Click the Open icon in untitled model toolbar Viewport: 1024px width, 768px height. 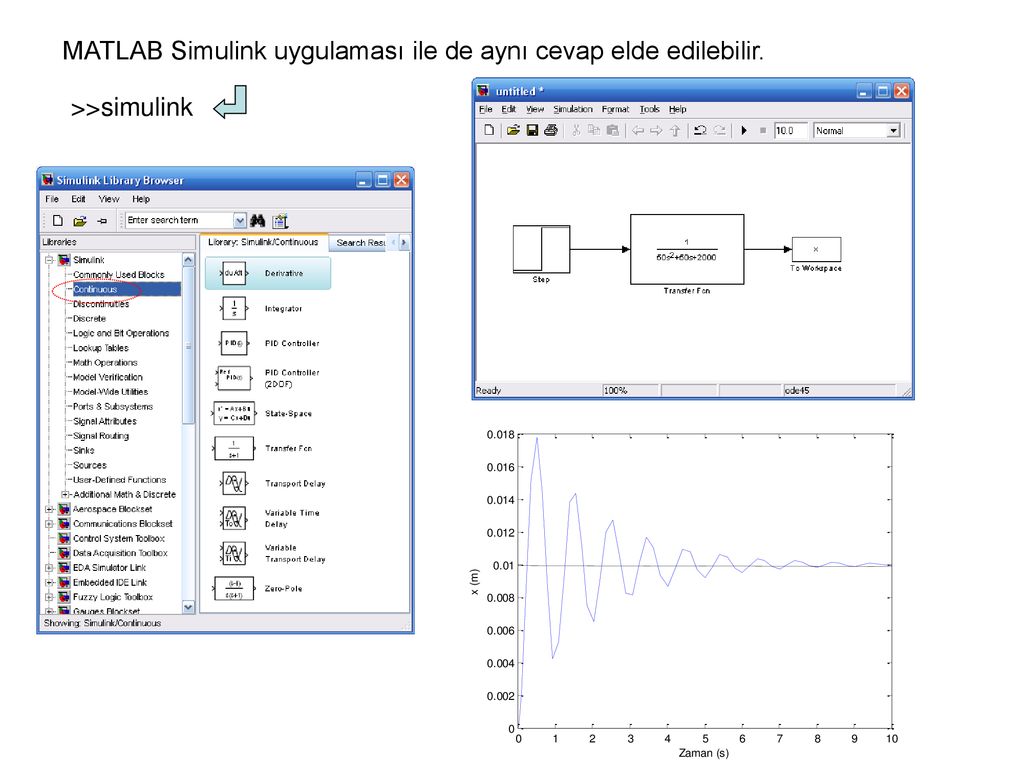coord(513,130)
